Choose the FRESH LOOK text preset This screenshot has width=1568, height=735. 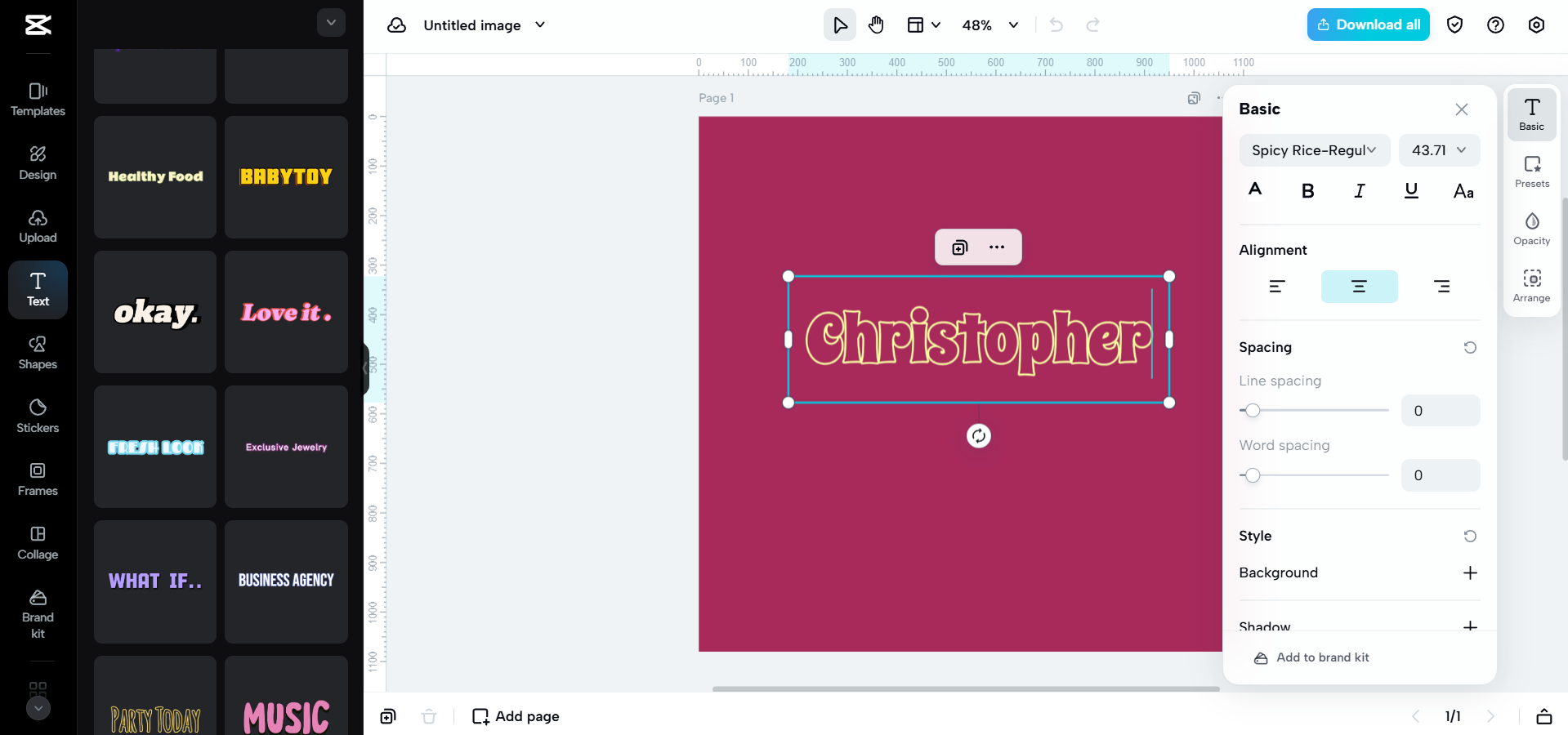[x=155, y=447]
